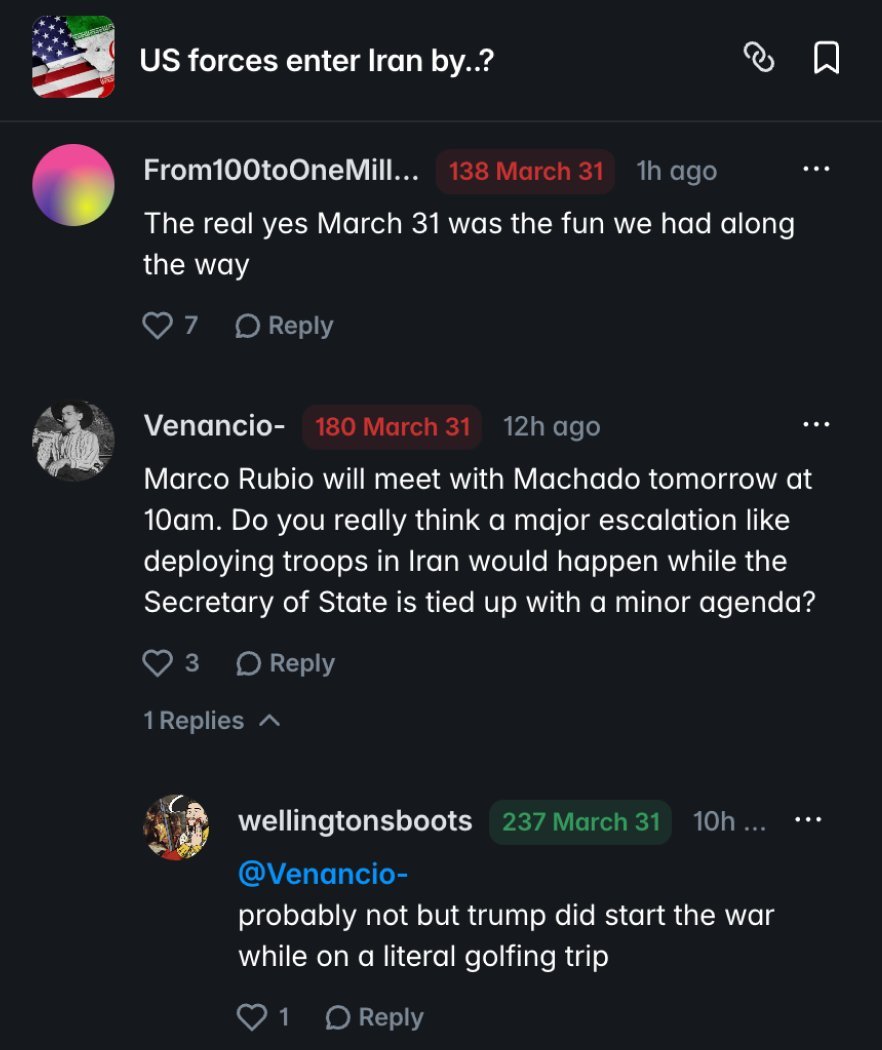Bookmark the US forces enter Iran market
Screen dimensions: 882x1050
[x=827, y=60]
